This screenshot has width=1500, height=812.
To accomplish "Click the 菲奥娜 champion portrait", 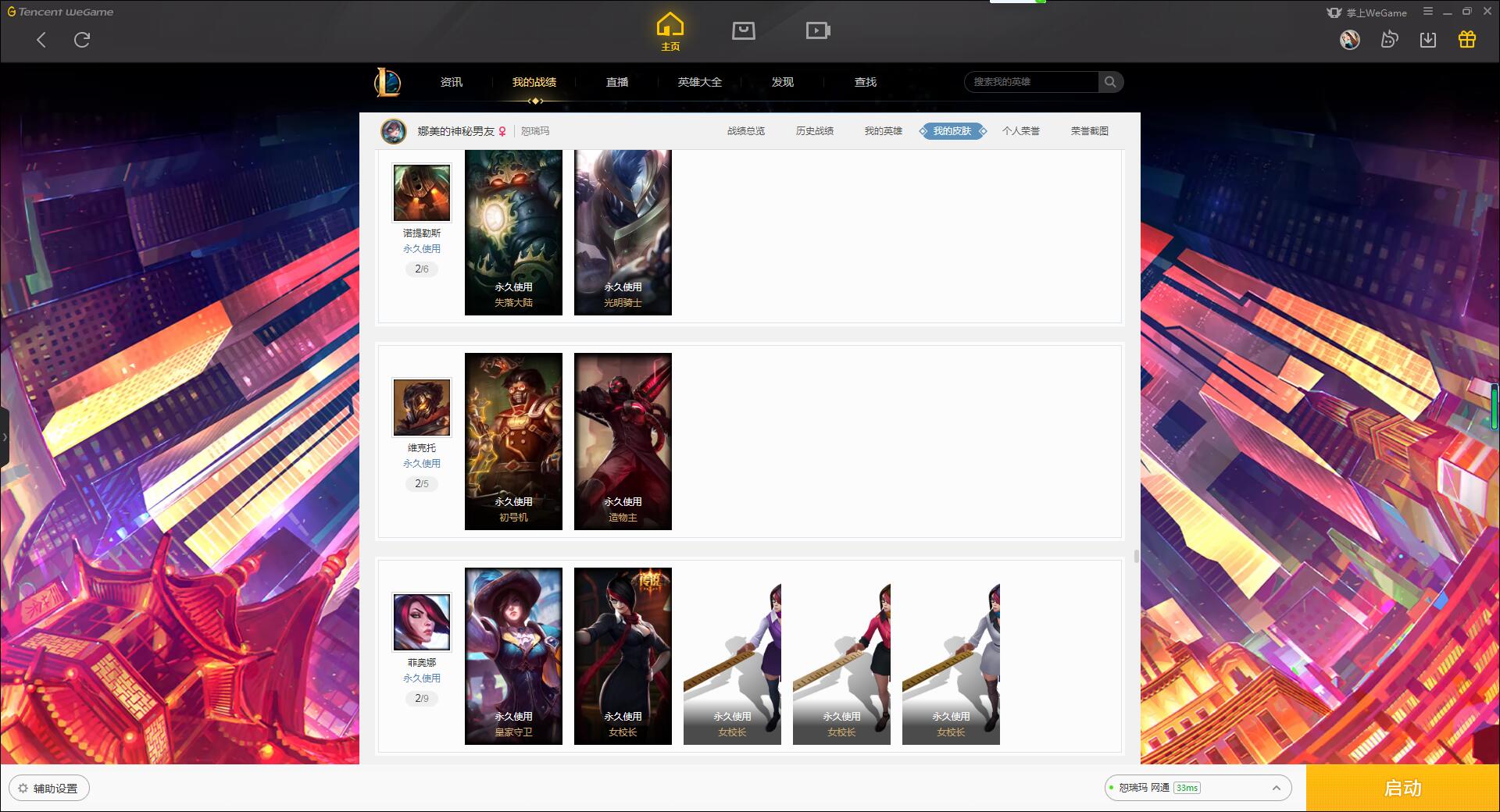I will [422, 622].
